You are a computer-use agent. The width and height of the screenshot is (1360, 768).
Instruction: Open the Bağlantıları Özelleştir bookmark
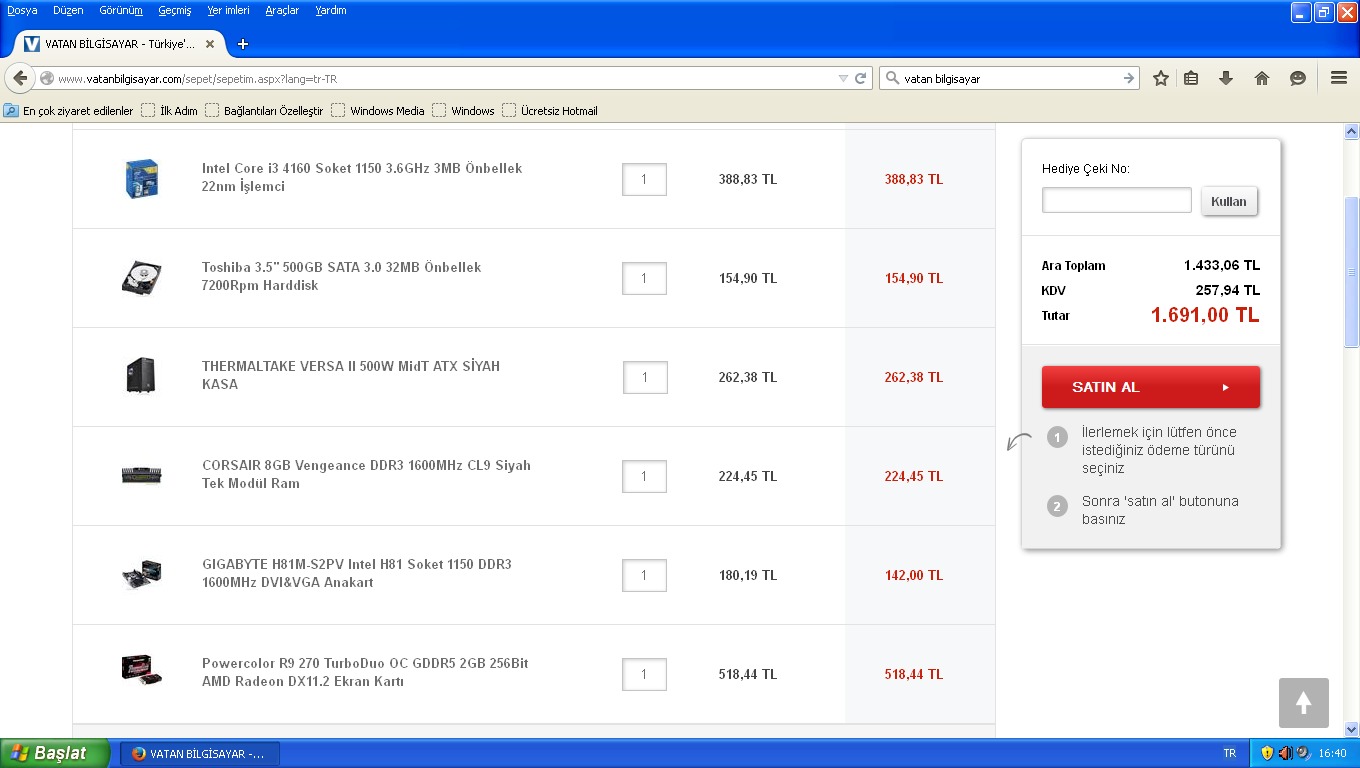pyautogui.click(x=264, y=111)
